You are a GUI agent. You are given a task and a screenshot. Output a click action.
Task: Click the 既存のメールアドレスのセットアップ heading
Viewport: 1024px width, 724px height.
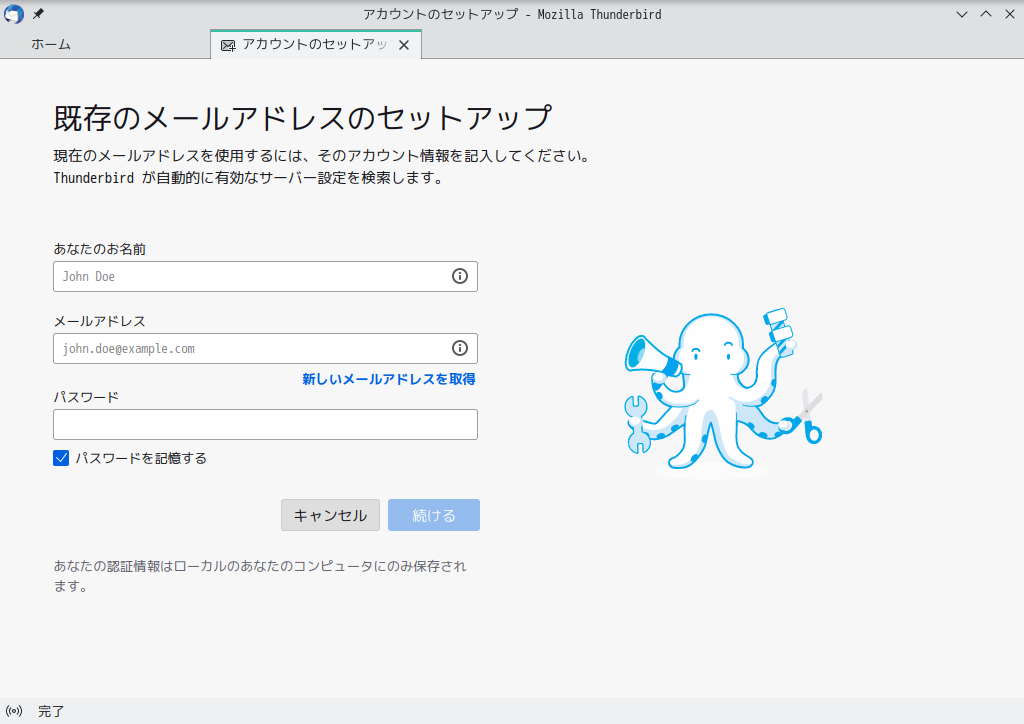point(302,118)
